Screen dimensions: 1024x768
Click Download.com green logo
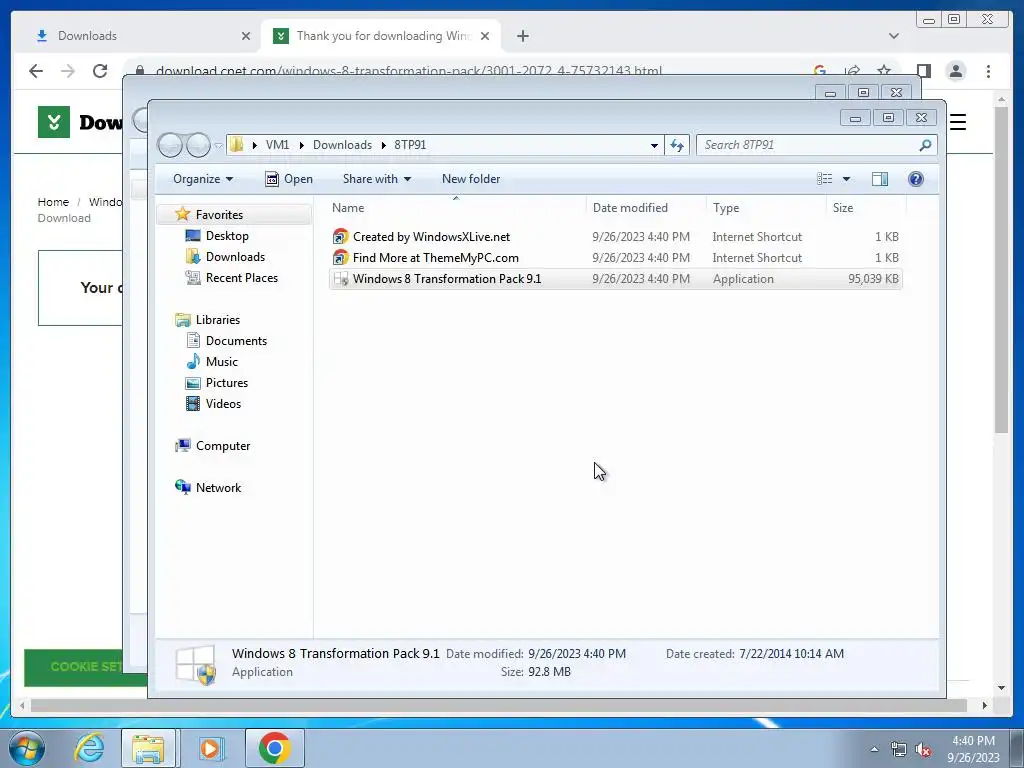(54, 122)
